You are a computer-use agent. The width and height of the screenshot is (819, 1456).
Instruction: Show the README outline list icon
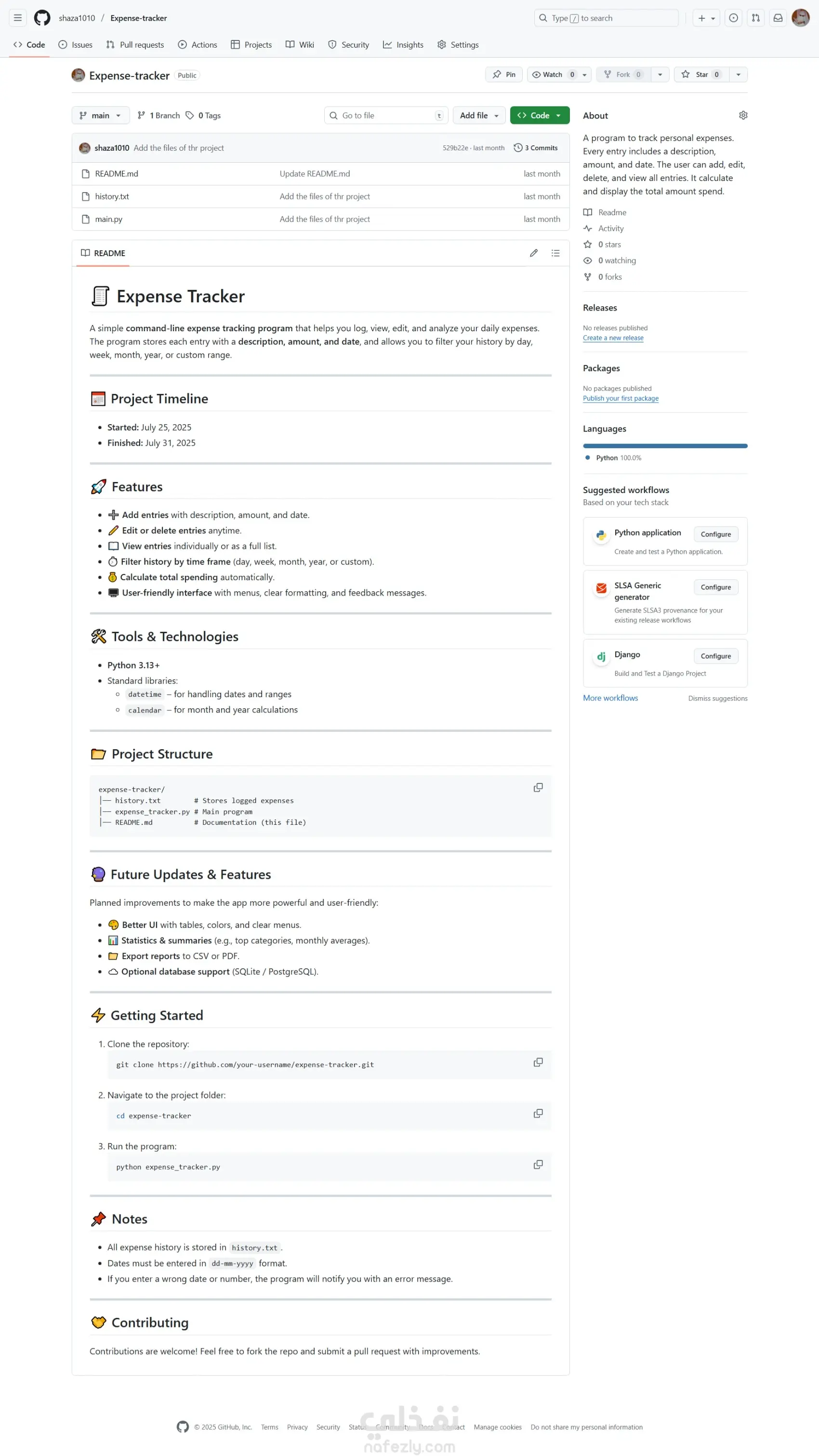pyautogui.click(x=555, y=253)
